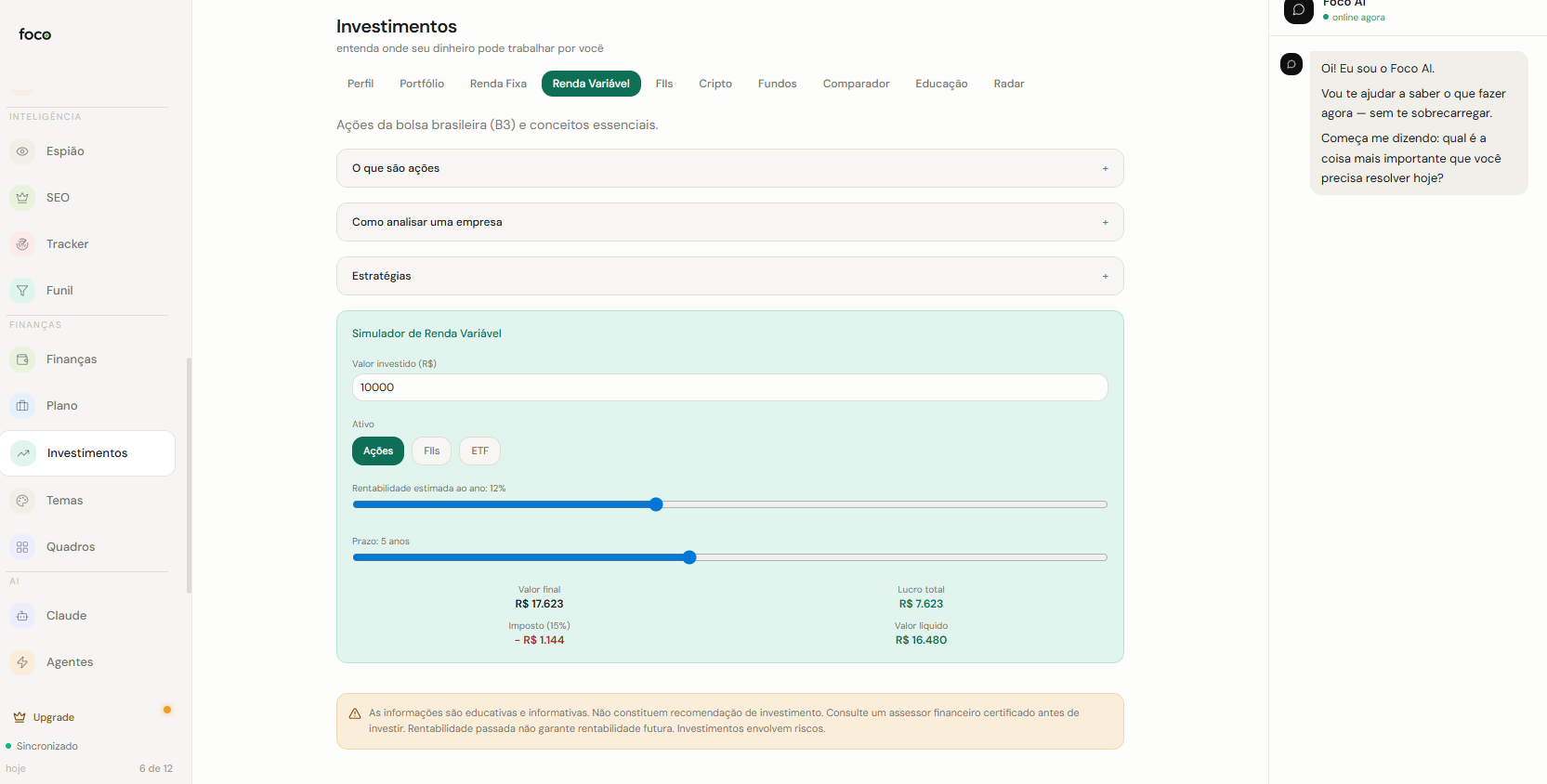Expand the Estratégias accordion
The image size is (1547, 784).
[x=730, y=276]
